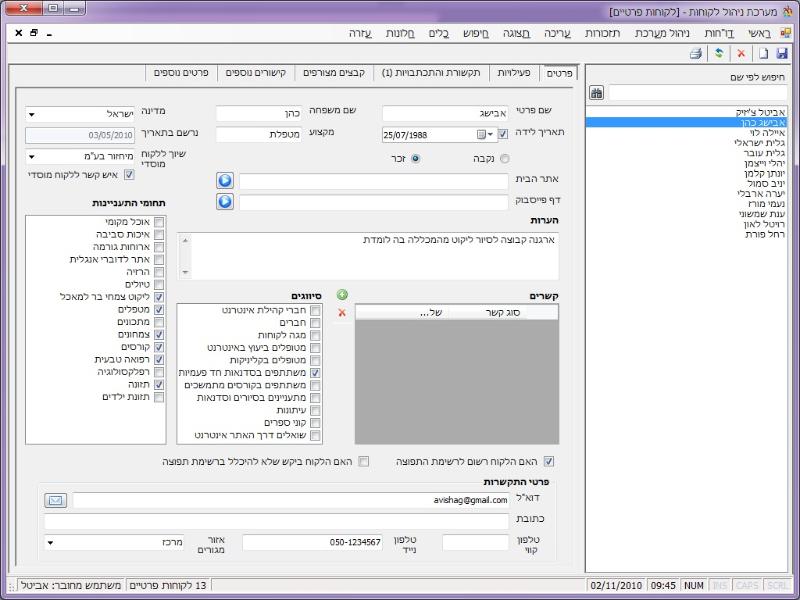The height and width of the screenshot is (600, 800).
Task: Click the printer toolbar icon
Action: point(696,54)
